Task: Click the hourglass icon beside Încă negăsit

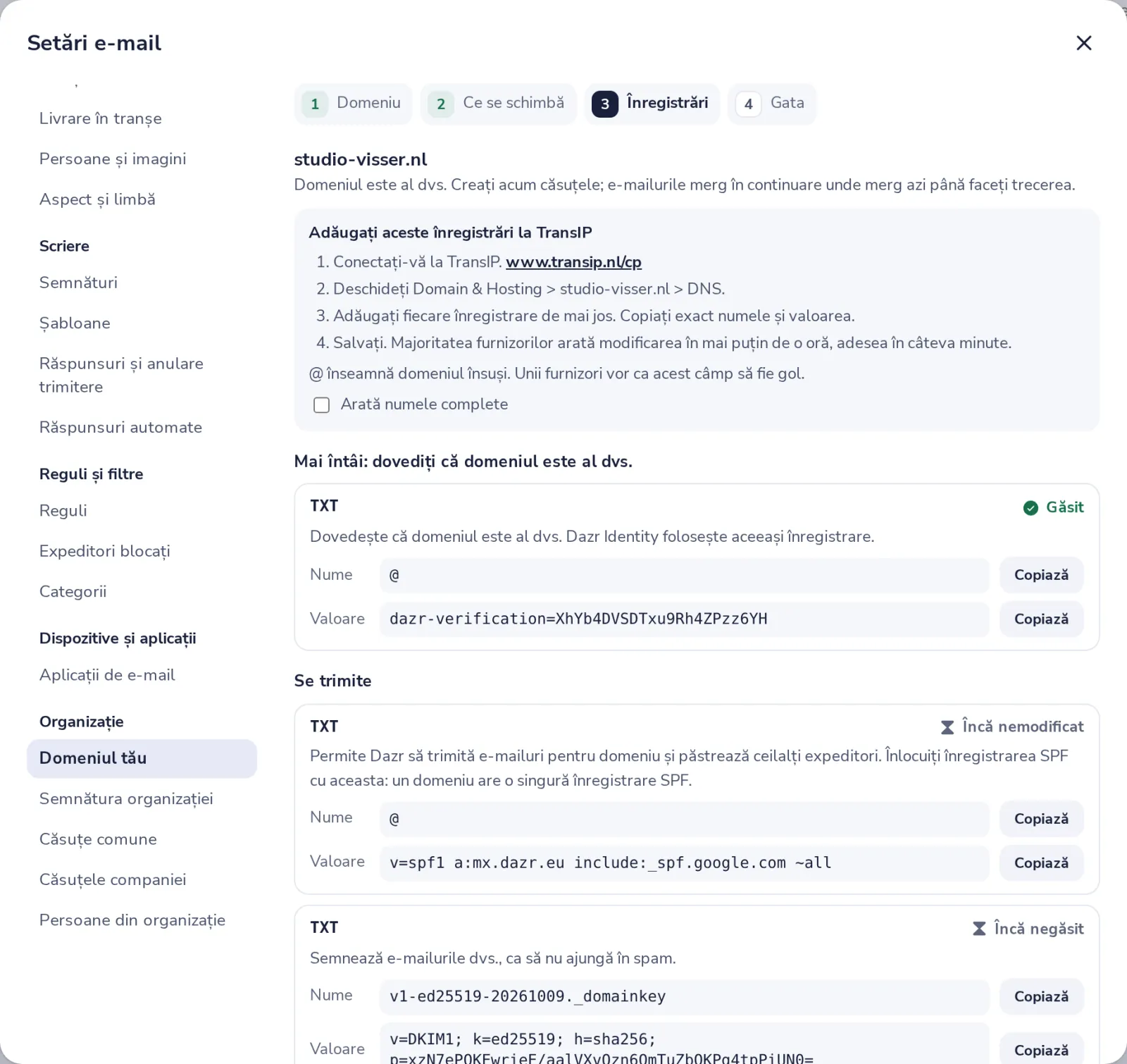Action: (x=979, y=929)
